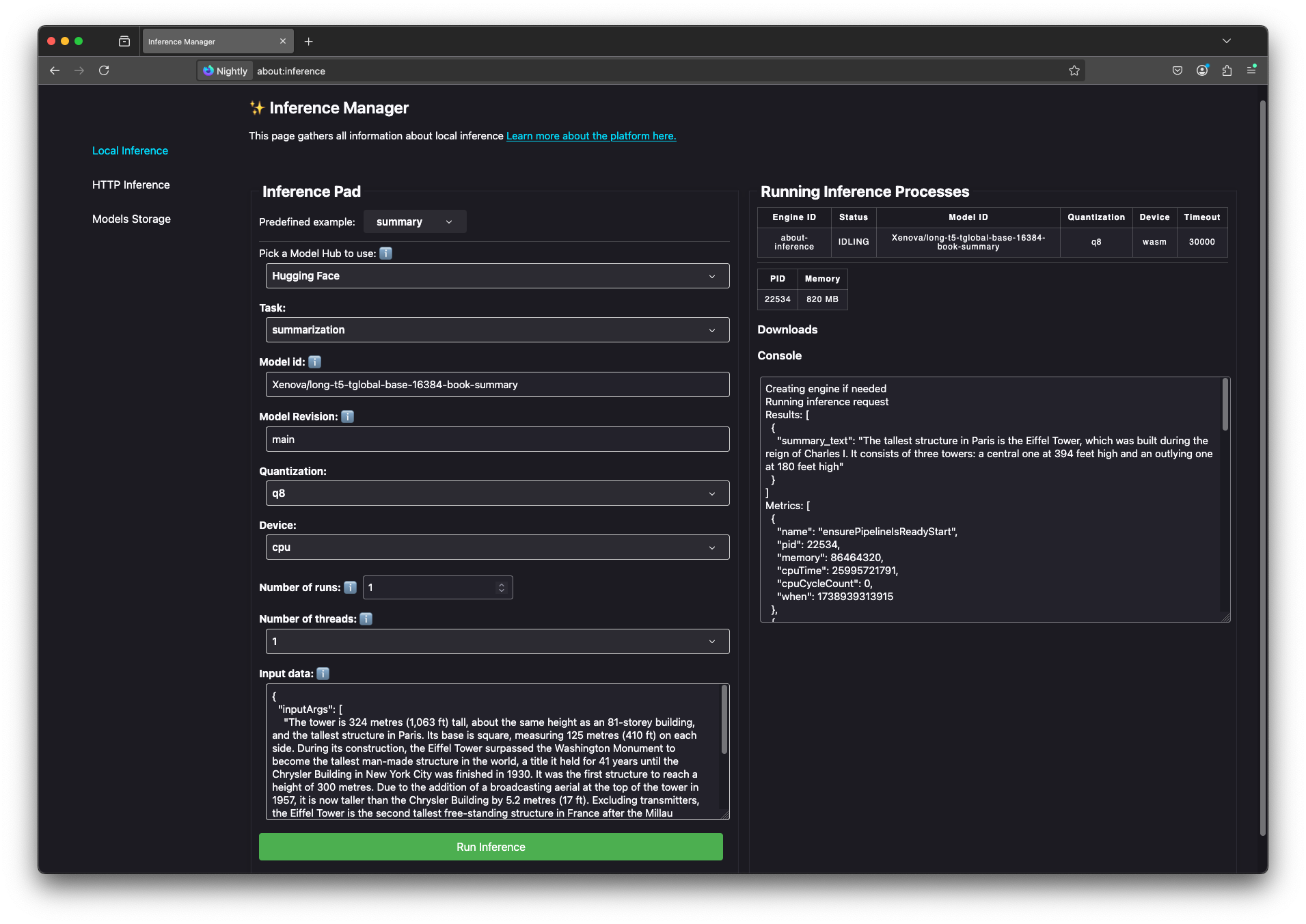Click the Model id input field
Viewport: 1306px width, 924px height.
[x=497, y=384]
